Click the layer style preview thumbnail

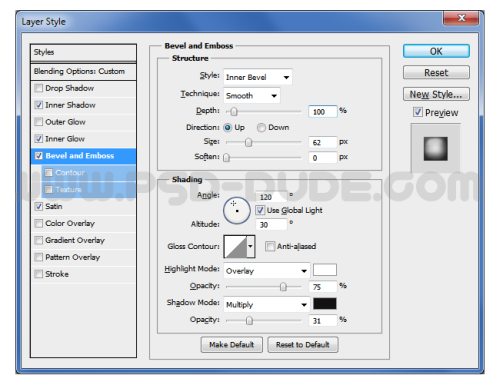point(436,149)
